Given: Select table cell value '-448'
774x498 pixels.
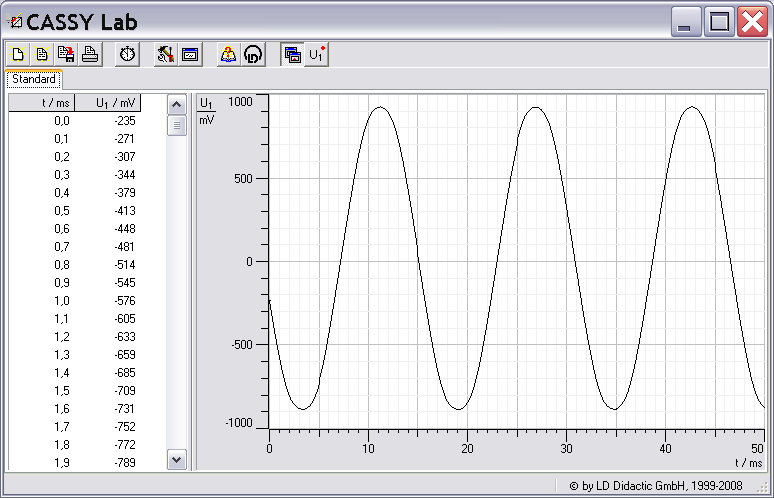Looking at the screenshot, I should (x=124, y=229).
